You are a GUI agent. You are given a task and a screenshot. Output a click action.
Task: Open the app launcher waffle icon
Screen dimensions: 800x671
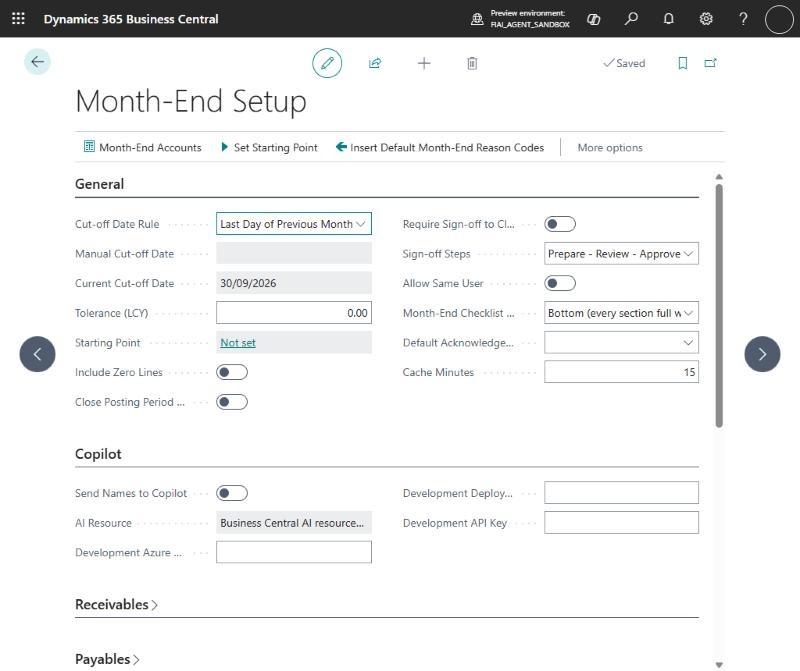(18, 19)
